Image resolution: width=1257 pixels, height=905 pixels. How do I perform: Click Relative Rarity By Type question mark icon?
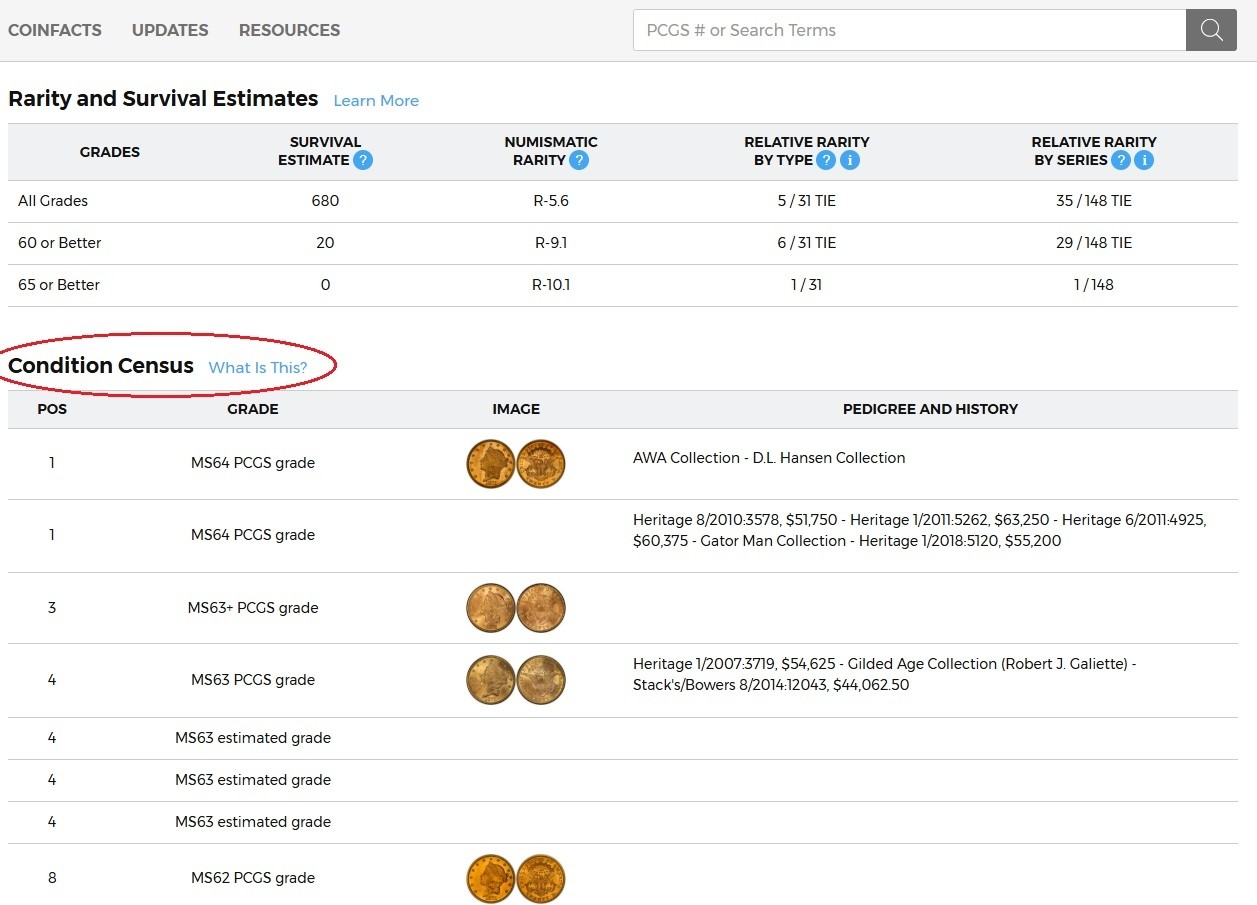[826, 160]
